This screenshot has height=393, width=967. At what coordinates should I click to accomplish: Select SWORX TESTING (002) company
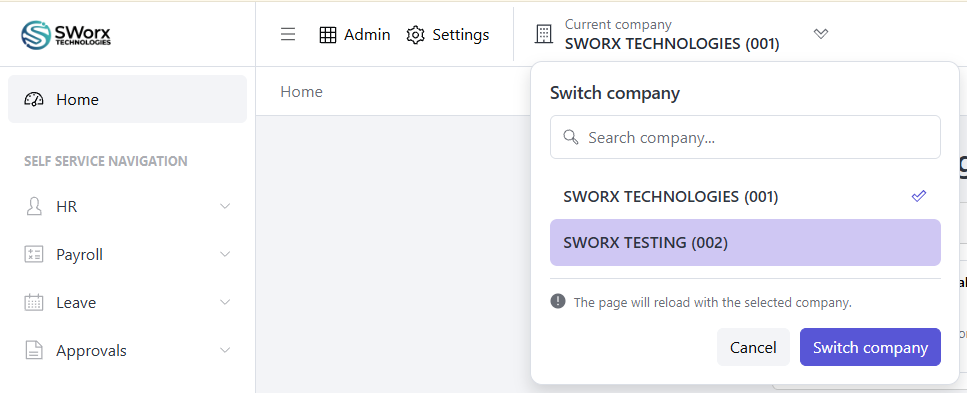(745, 242)
